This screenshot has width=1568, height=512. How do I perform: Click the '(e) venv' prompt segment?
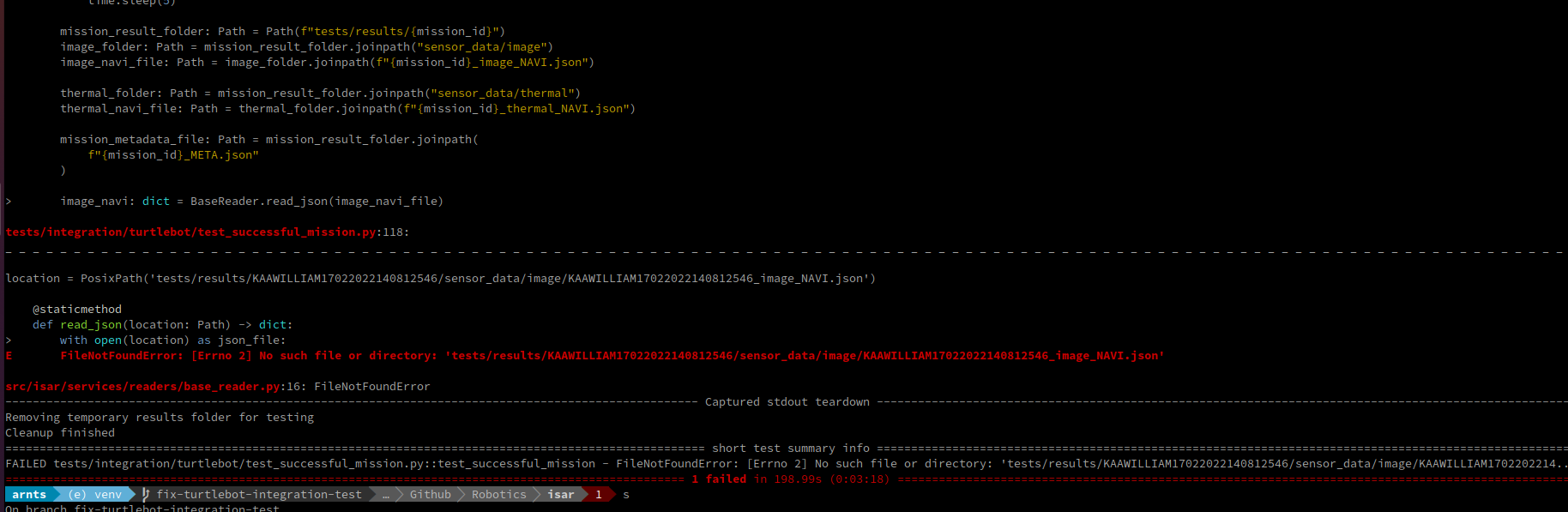pyautogui.click(x=95, y=495)
